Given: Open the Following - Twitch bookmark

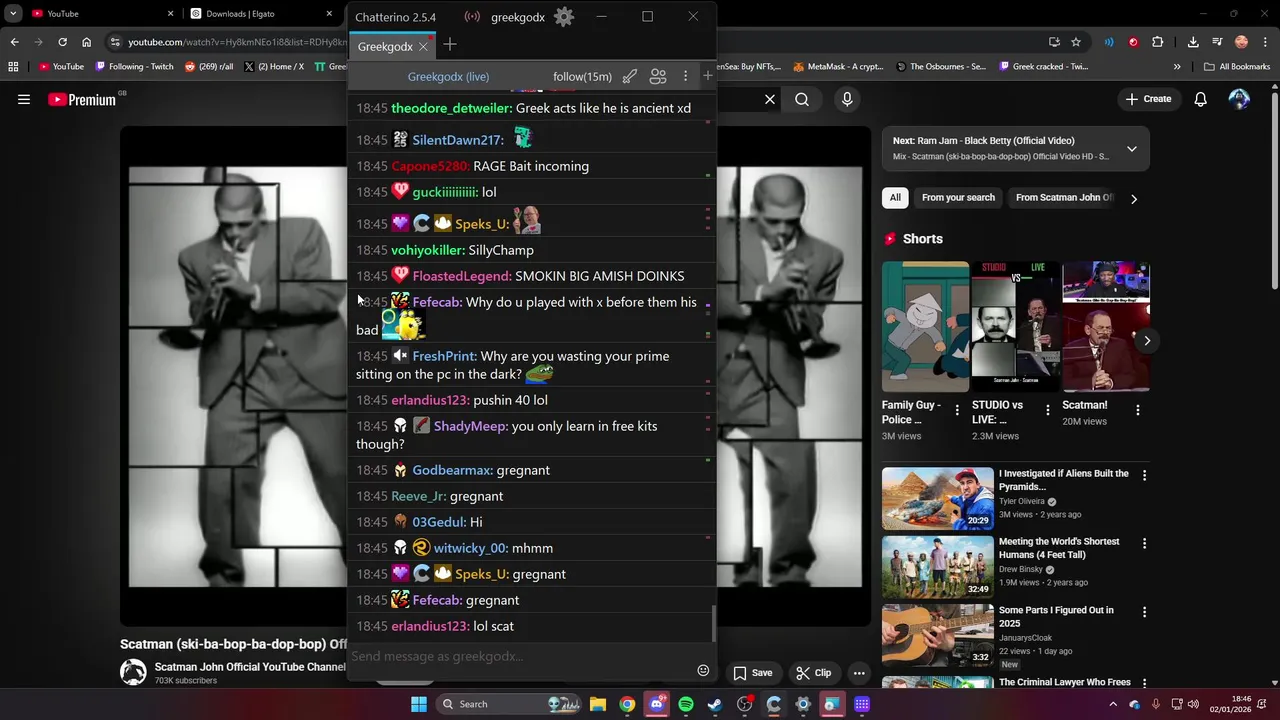Looking at the screenshot, I should click(134, 67).
